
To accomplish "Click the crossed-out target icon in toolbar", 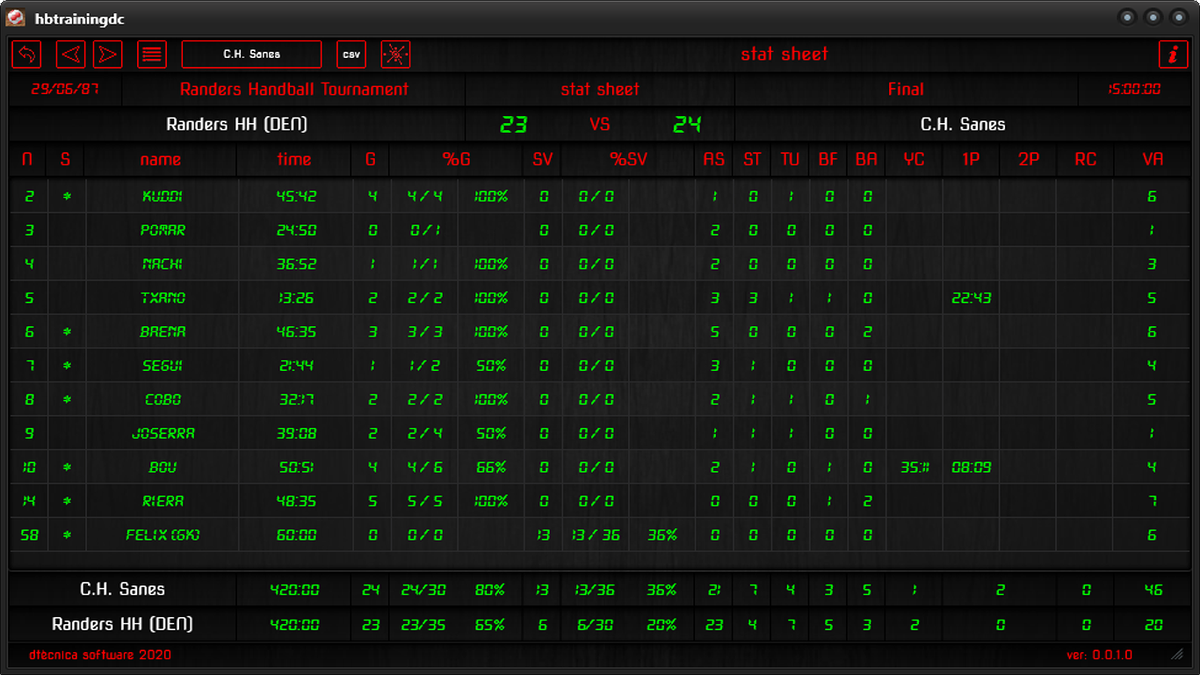I will 396,54.
